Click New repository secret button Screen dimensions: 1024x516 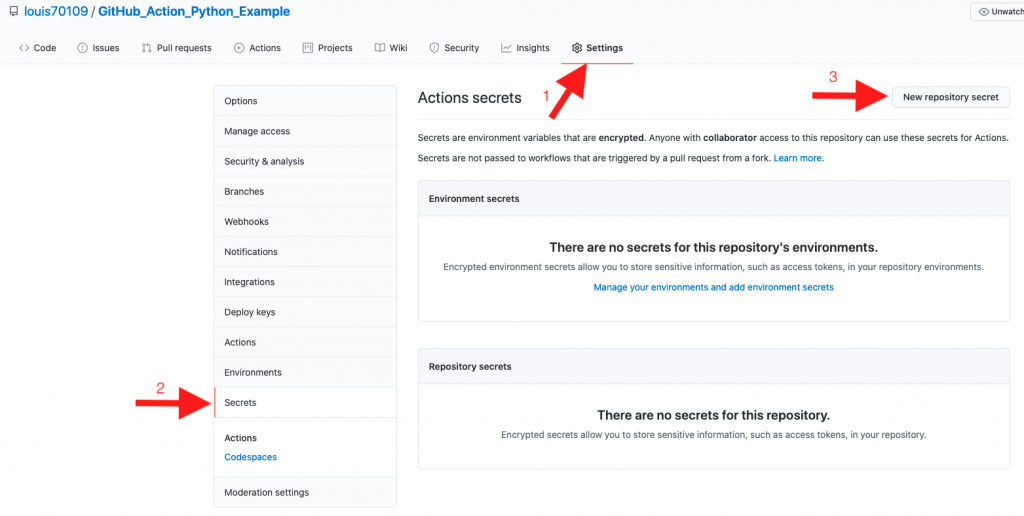click(951, 97)
